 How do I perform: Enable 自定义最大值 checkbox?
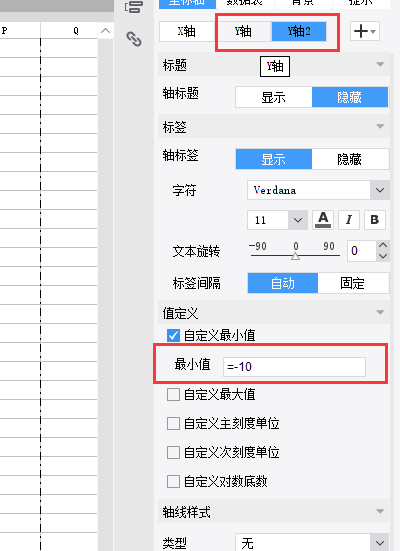173,395
